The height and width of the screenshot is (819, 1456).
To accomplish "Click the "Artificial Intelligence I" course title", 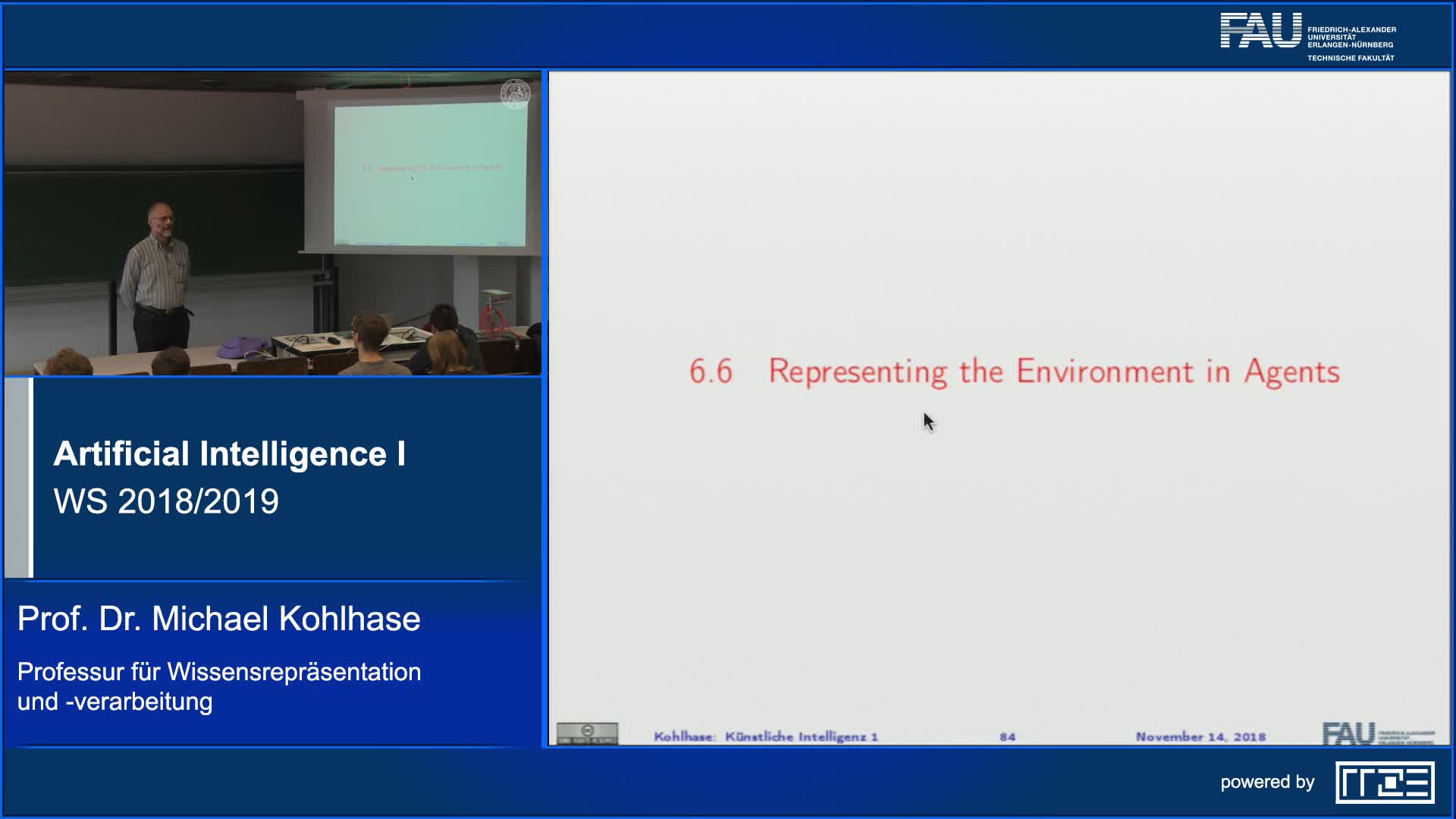I will (x=229, y=453).
